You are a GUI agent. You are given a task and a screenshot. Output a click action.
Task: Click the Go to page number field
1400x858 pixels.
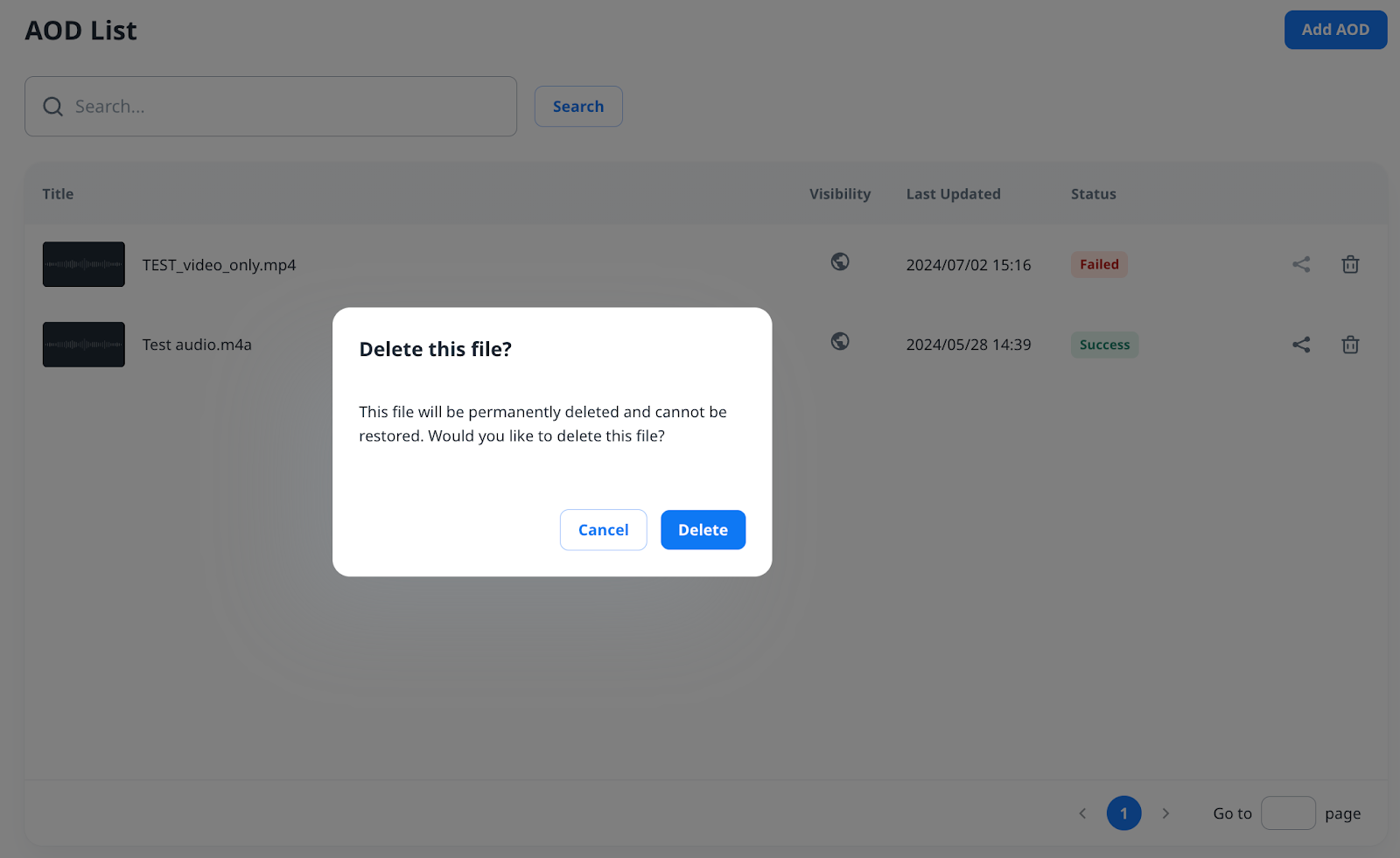coord(1288,813)
